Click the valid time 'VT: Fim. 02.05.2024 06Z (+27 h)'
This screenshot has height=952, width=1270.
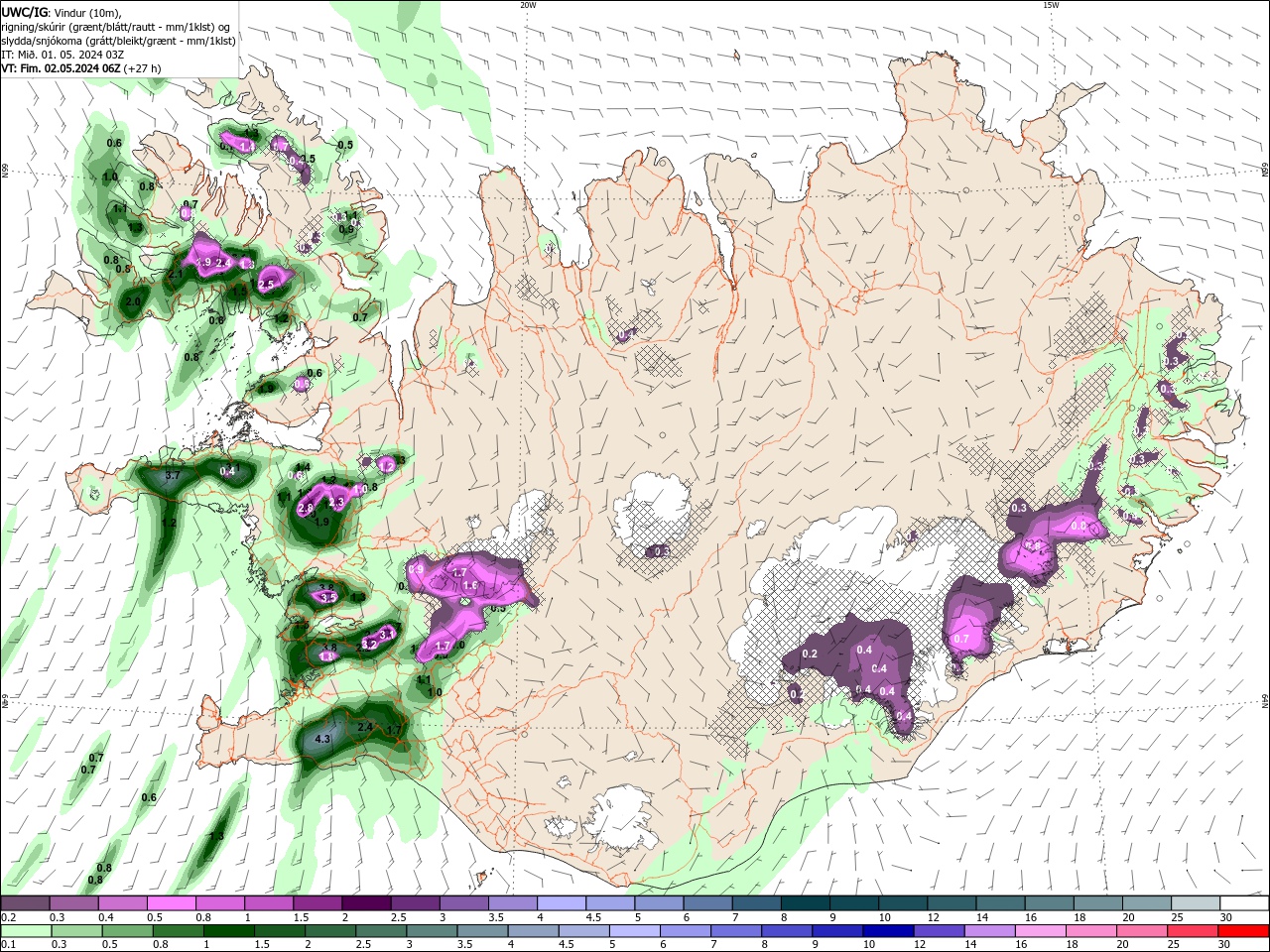(x=81, y=68)
